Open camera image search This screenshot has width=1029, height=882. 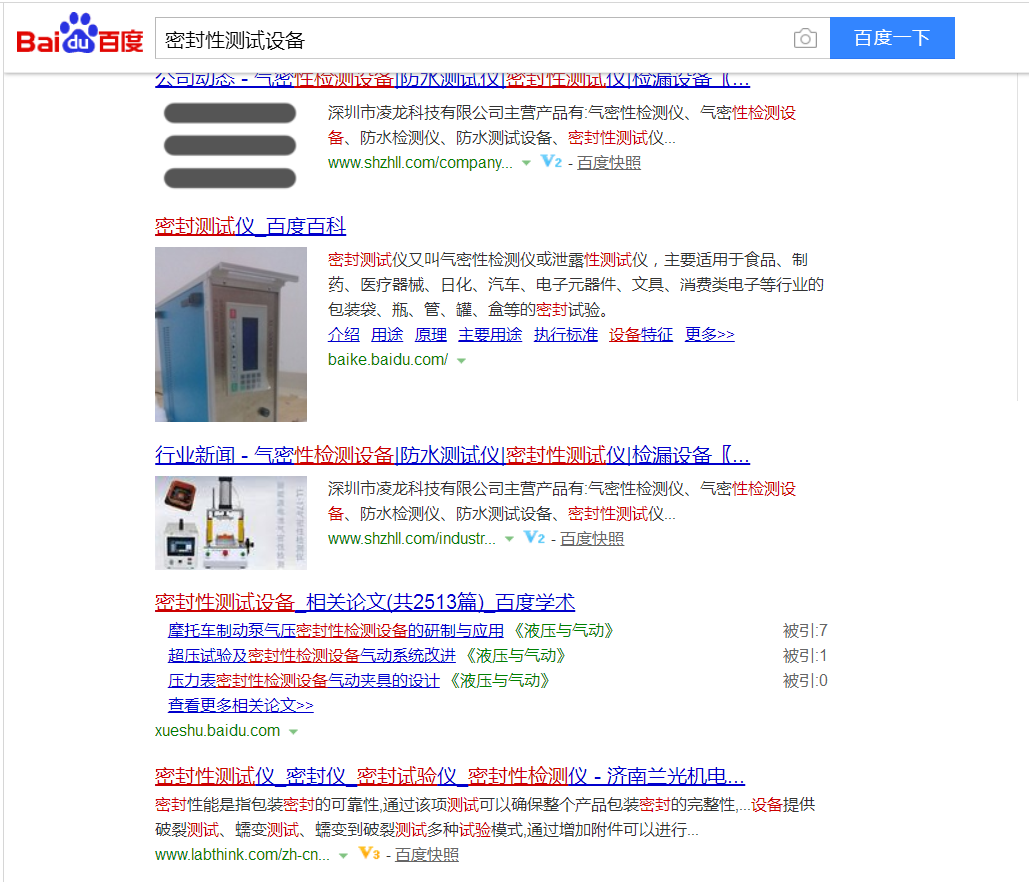coord(805,38)
